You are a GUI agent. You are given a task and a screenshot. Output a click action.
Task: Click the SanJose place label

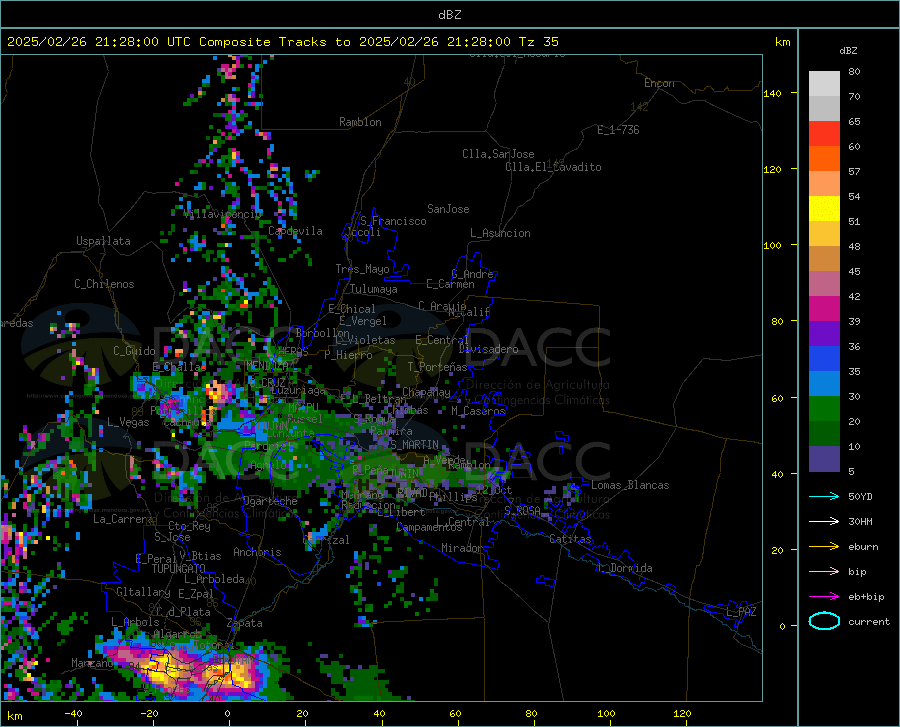(x=448, y=209)
